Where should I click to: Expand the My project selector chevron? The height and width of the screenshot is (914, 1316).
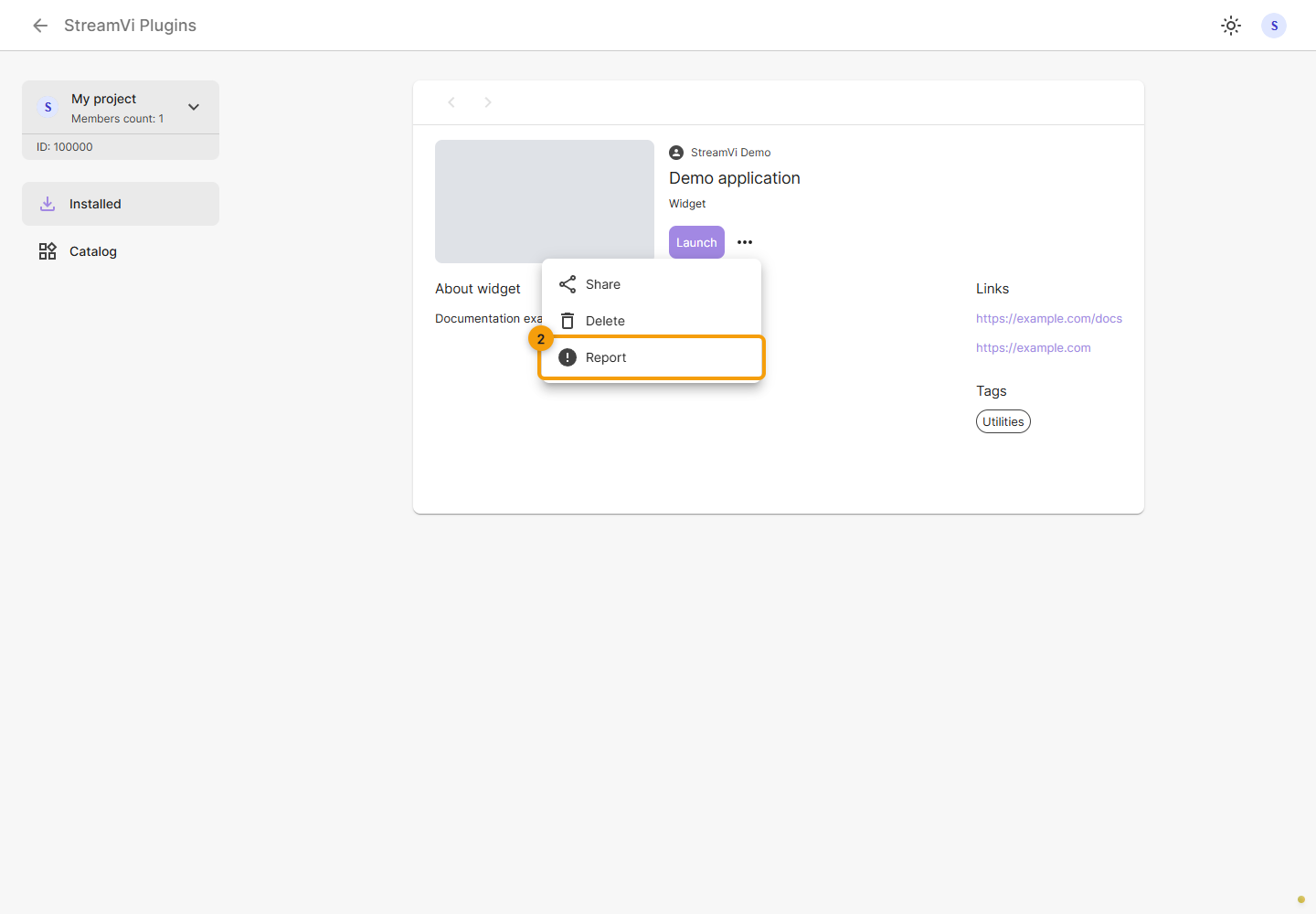point(194,107)
